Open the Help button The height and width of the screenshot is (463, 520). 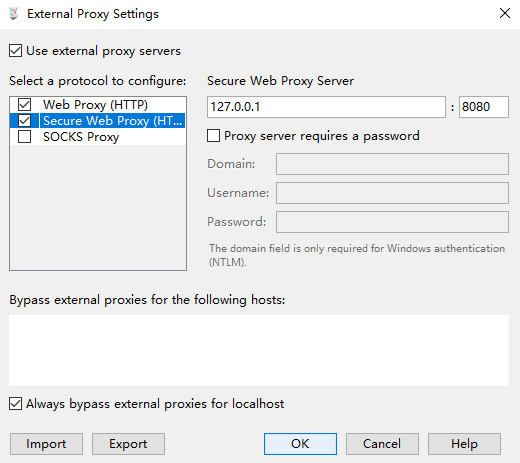click(x=464, y=444)
